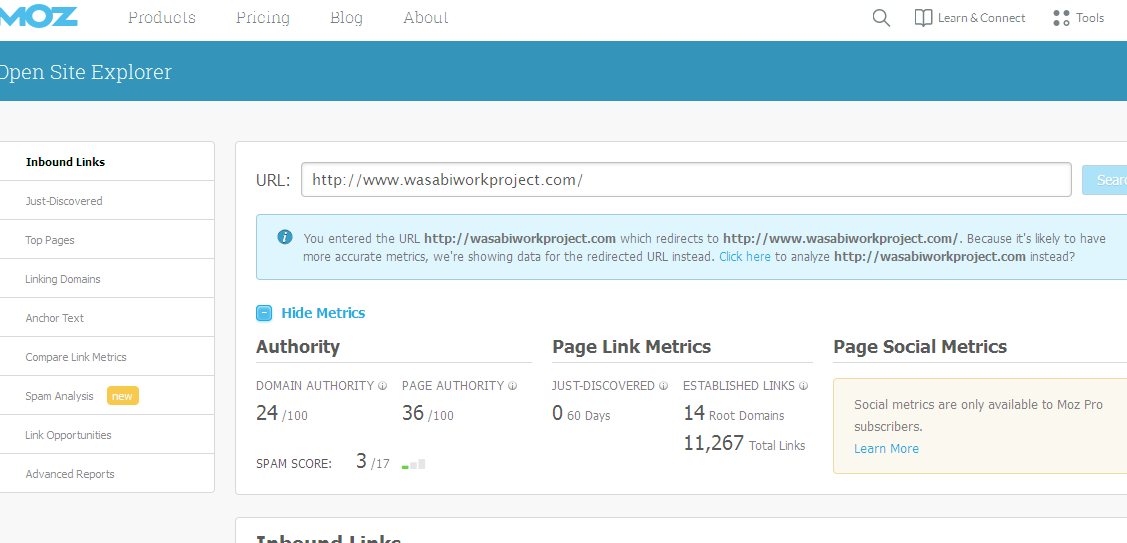The height and width of the screenshot is (543, 1127).
Task: Open the Linking Domains sidebar tab
Action: pos(107,278)
